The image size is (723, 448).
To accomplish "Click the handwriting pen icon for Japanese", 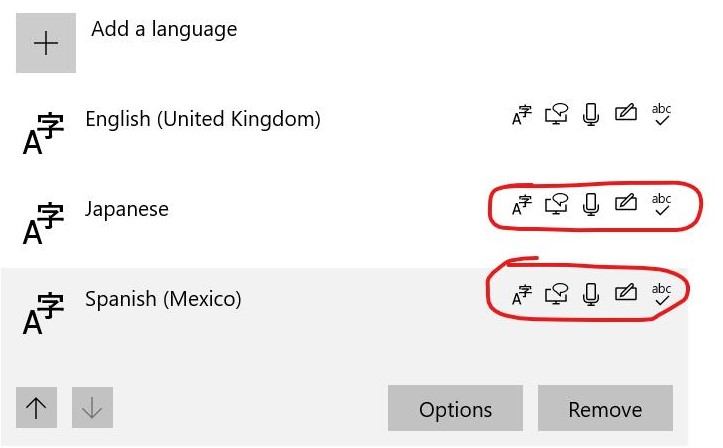I will point(626,202).
